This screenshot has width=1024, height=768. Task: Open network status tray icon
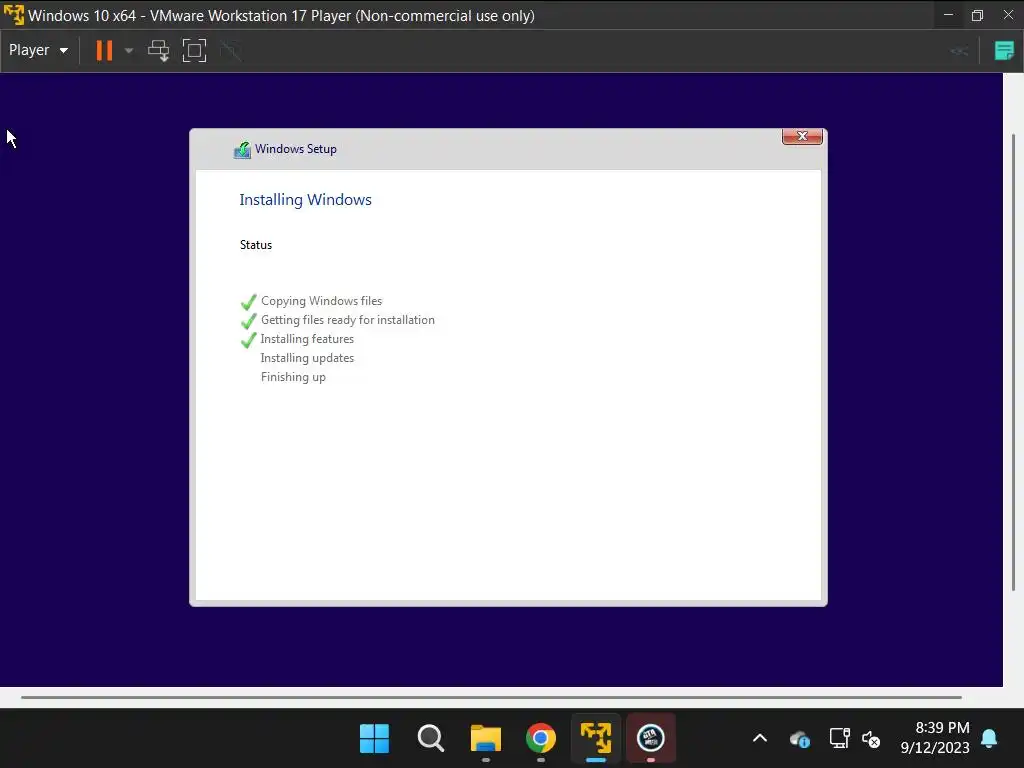coord(839,739)
